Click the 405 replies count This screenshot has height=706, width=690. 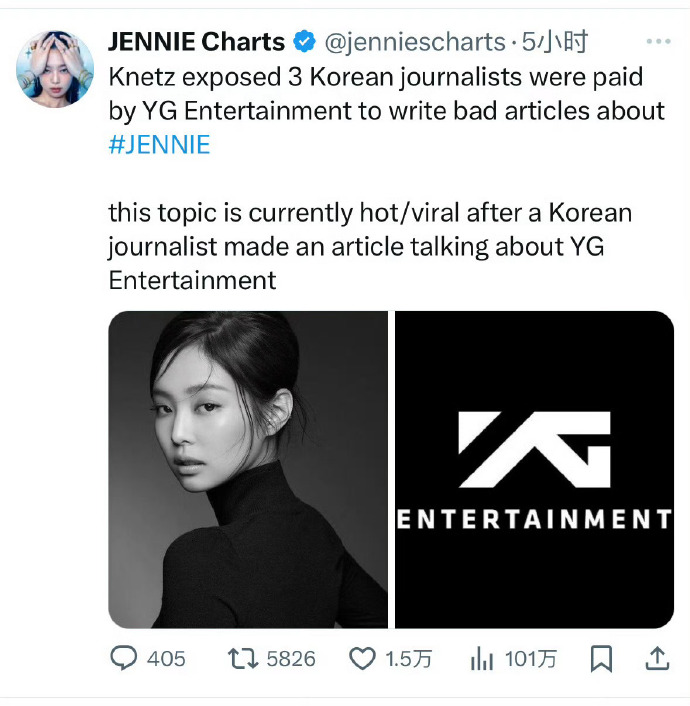tap(166, 658)
